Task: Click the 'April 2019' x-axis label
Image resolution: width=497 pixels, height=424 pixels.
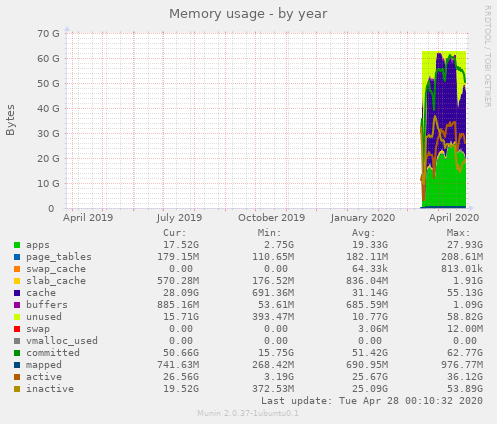Action: point(88,218)
